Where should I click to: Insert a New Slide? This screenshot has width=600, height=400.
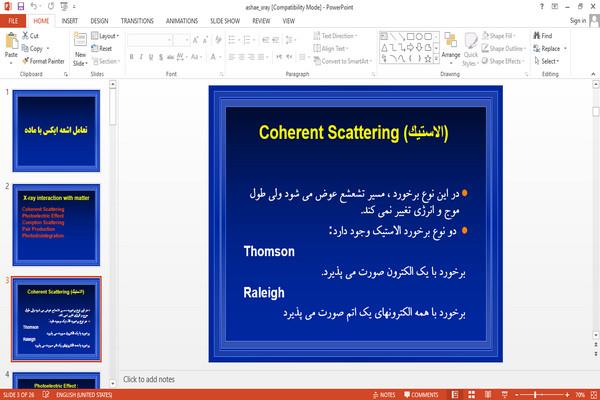80,50
